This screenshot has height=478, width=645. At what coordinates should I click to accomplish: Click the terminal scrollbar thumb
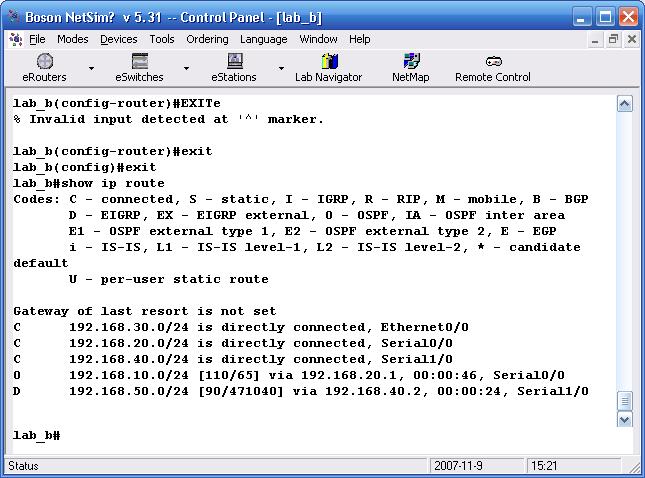pos(624,401)
